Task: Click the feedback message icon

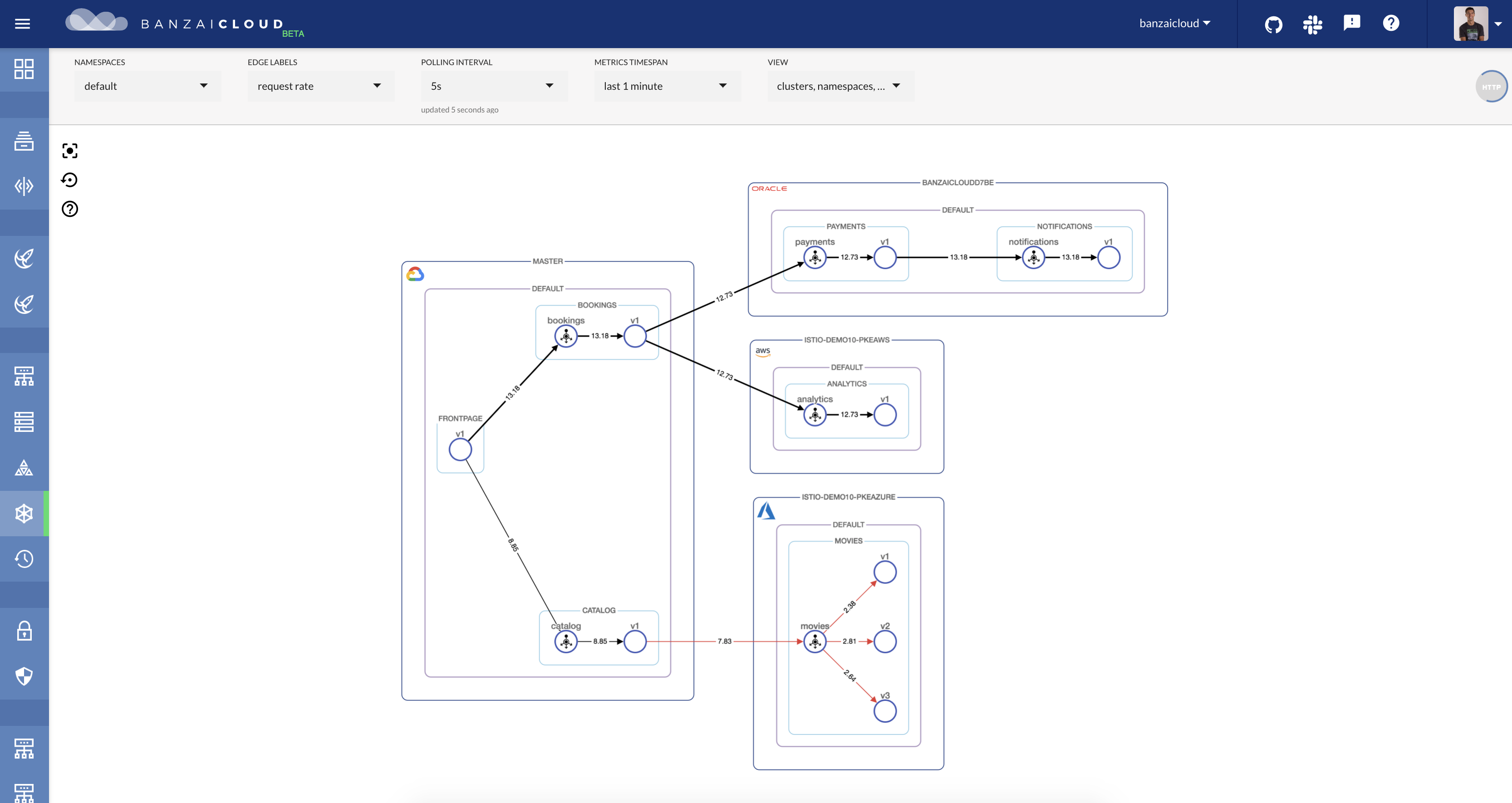Action: [x=1352, y=23]
